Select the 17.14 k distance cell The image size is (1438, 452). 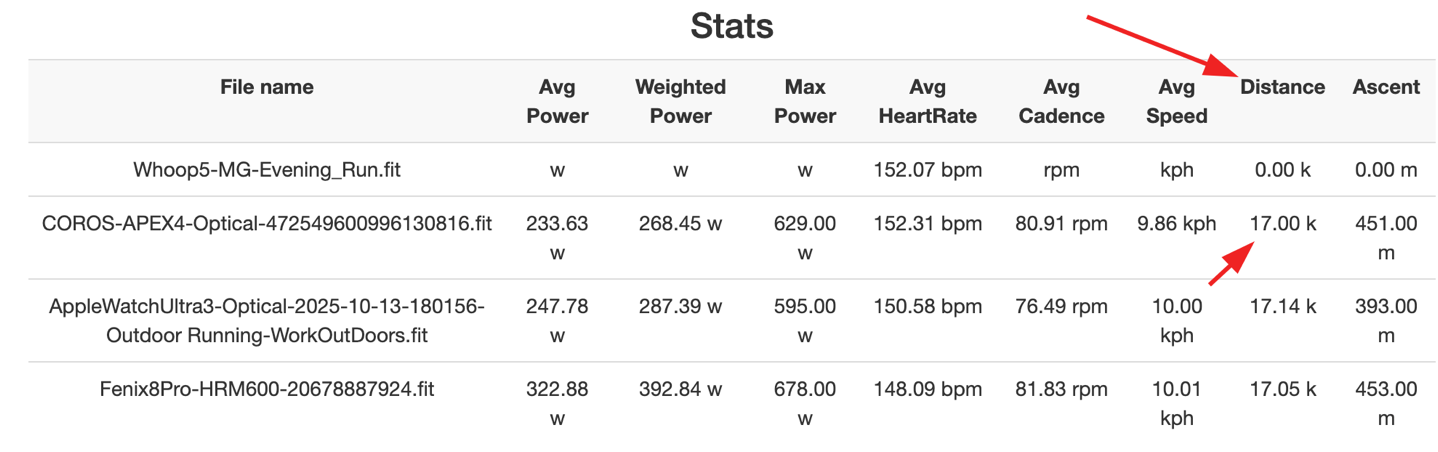pyautogui.click(x=1282, y=307)
